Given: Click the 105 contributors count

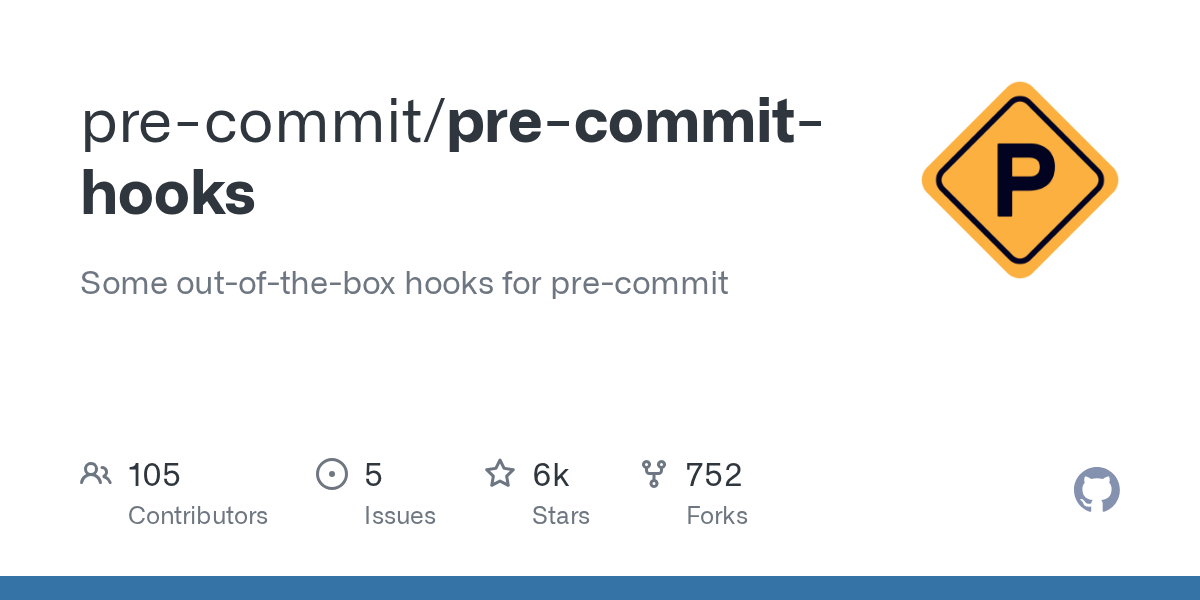Looking at the screenshot, I should 154,474.
